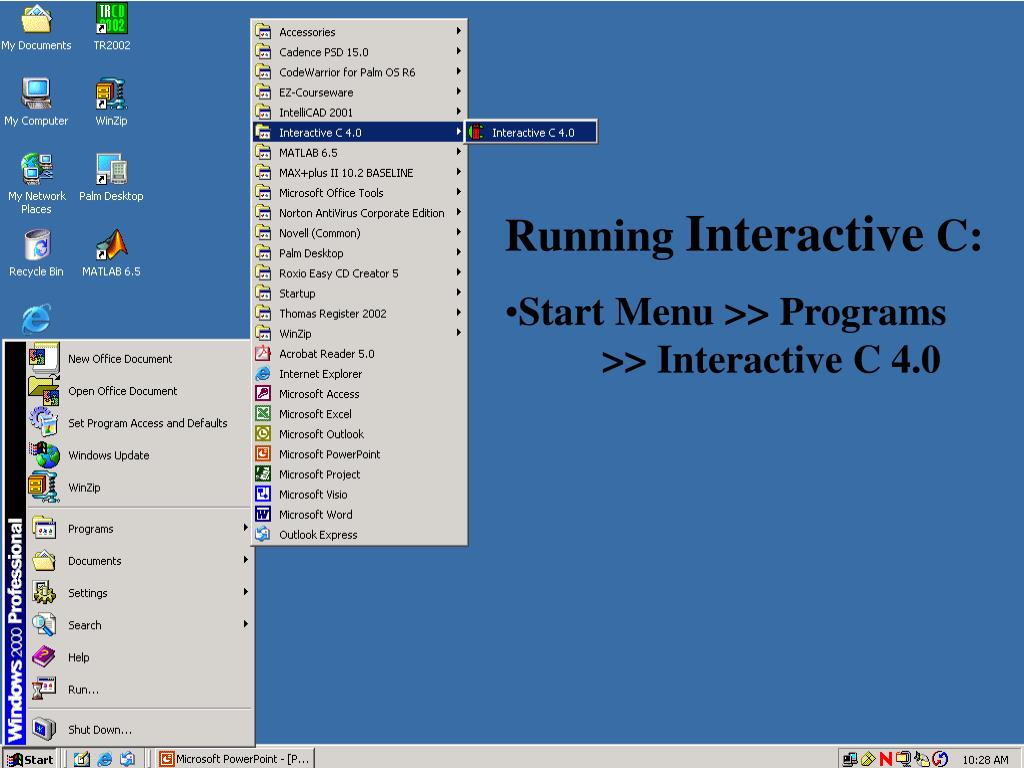Click the Microsoft Excel icon
Image resolution: width=1024 pixels, height=768 pixels.
(x=263, y=413)
